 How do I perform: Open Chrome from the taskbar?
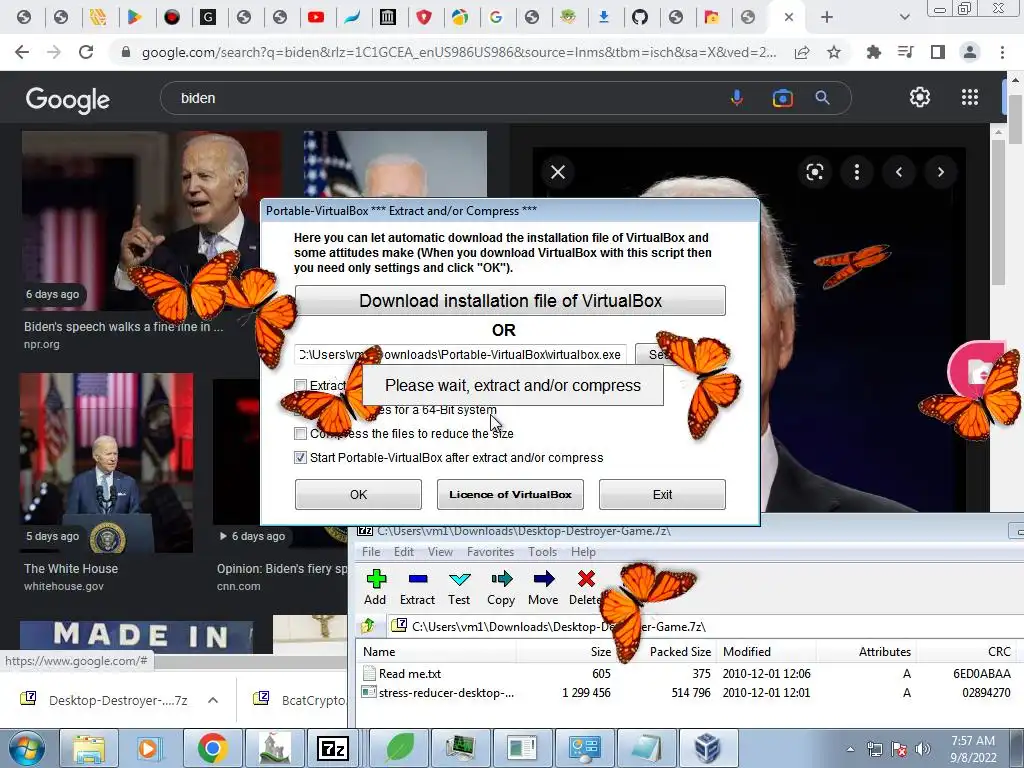212,748
